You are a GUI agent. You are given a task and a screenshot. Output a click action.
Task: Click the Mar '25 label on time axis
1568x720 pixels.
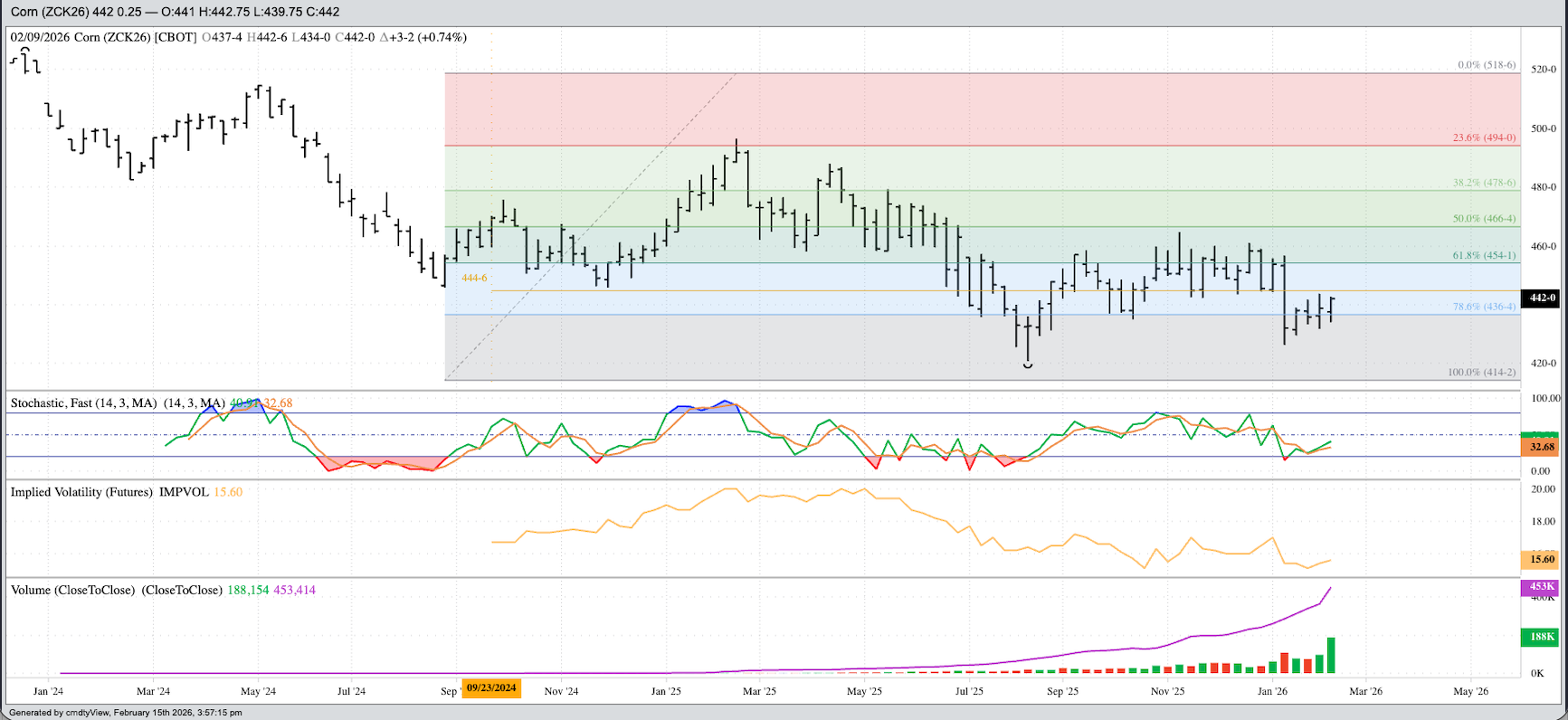point(759,691)
